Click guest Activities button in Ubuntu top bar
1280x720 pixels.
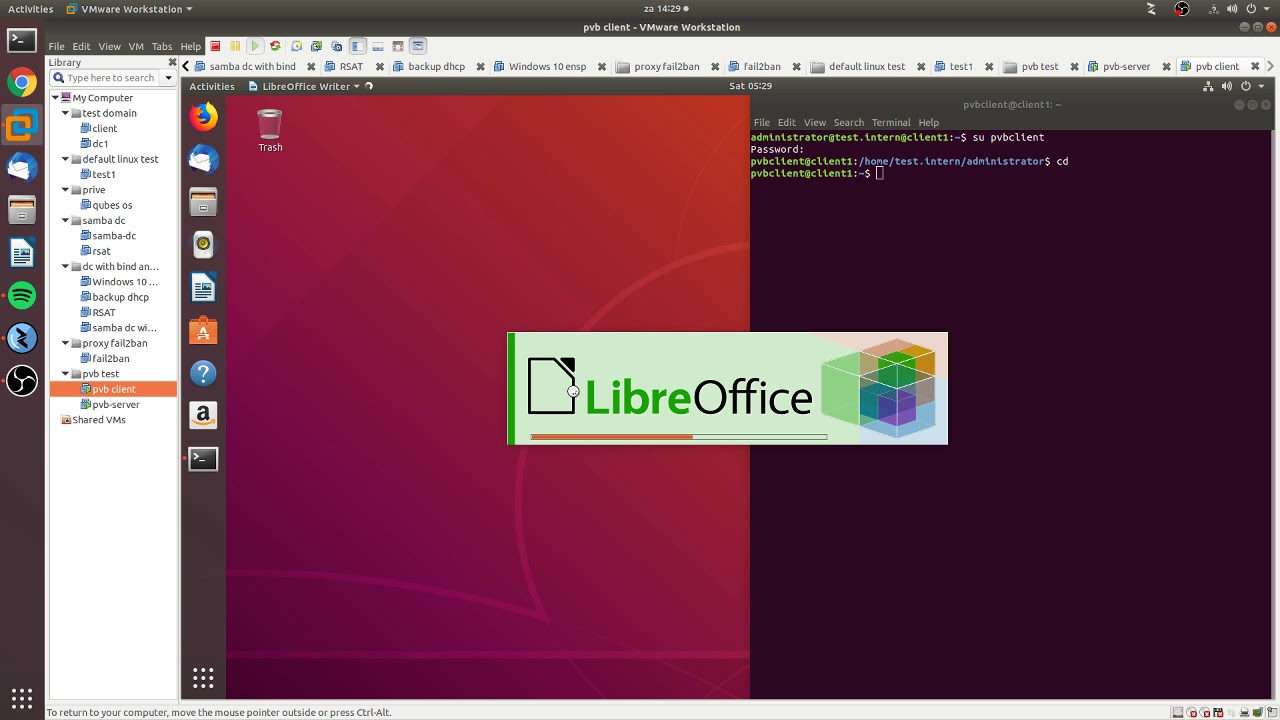tap(212, 86)
